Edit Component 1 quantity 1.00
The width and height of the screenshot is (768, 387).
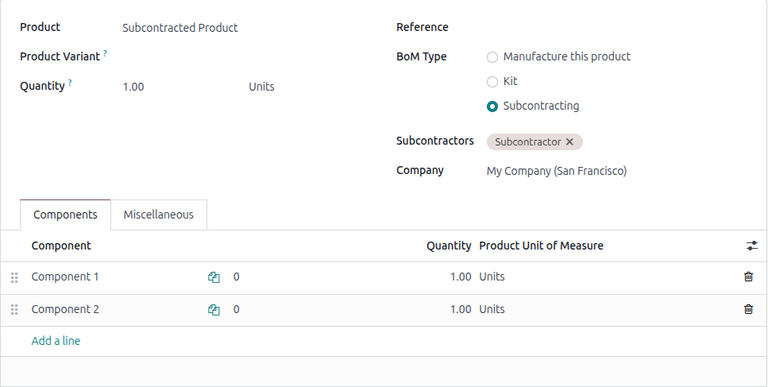pos(460,277)
